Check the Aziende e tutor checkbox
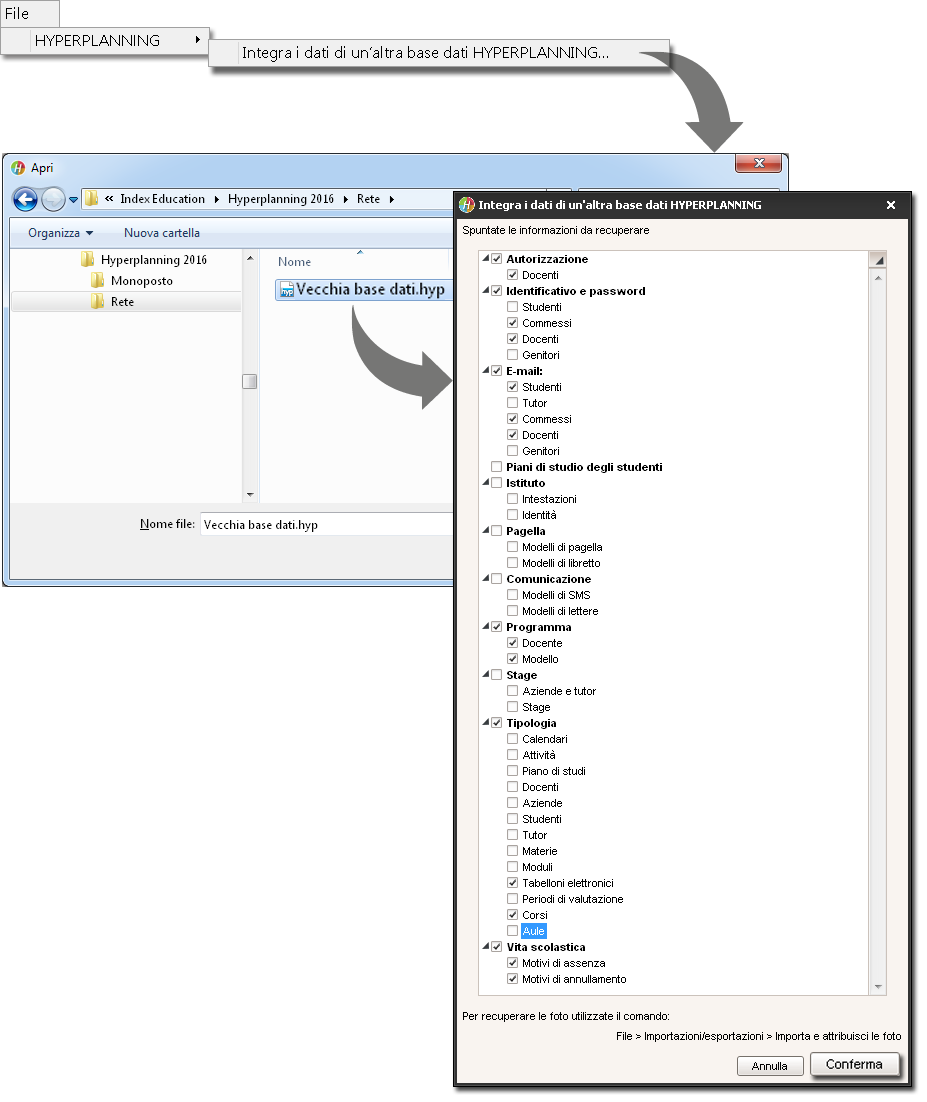 [x=512, y=691]
